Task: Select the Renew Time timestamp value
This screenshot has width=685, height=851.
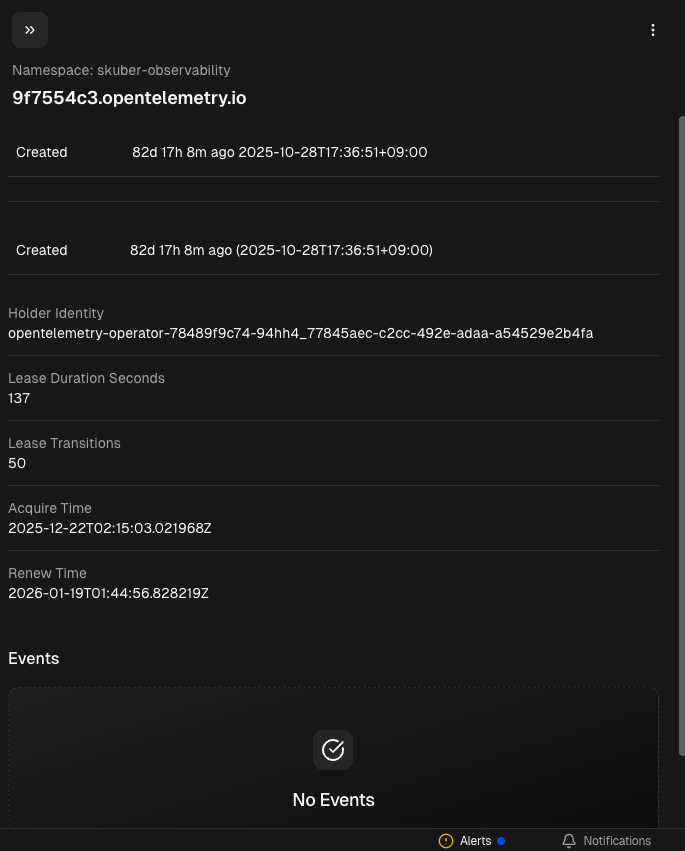Action: [x=108, y=593]
